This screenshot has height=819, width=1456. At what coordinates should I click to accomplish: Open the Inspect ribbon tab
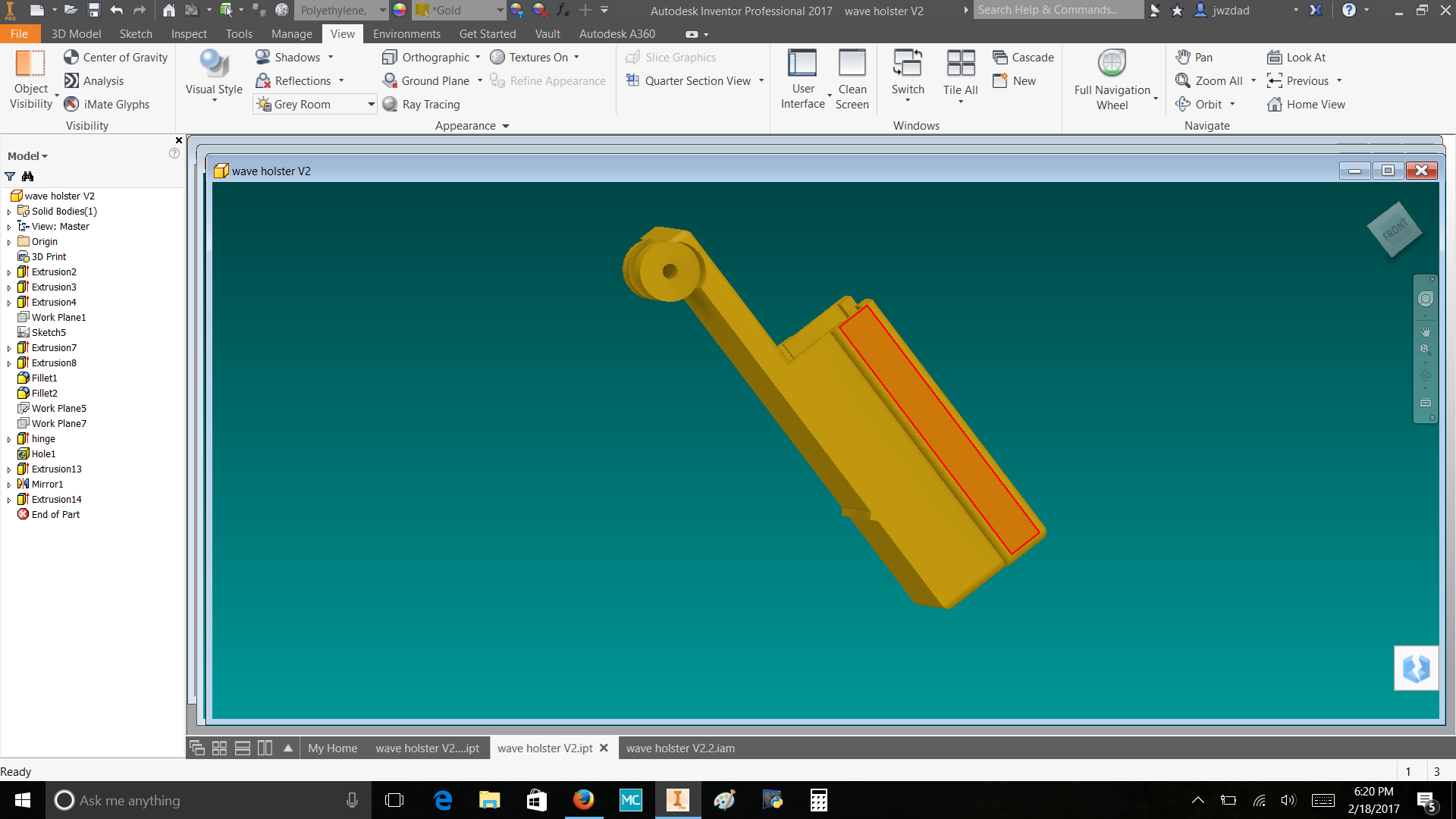click(189, 34)
